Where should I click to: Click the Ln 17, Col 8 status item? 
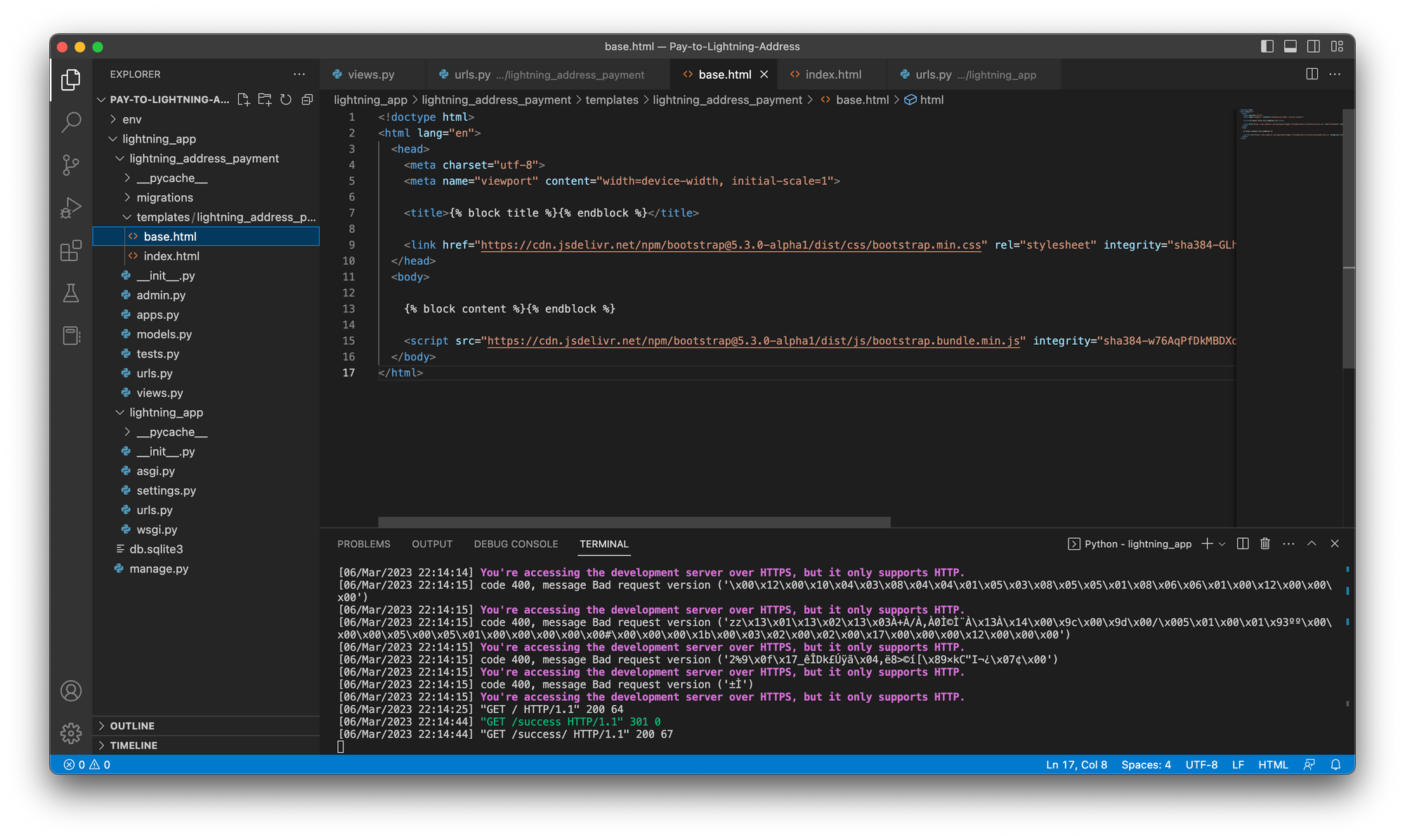coord(1076,765)
